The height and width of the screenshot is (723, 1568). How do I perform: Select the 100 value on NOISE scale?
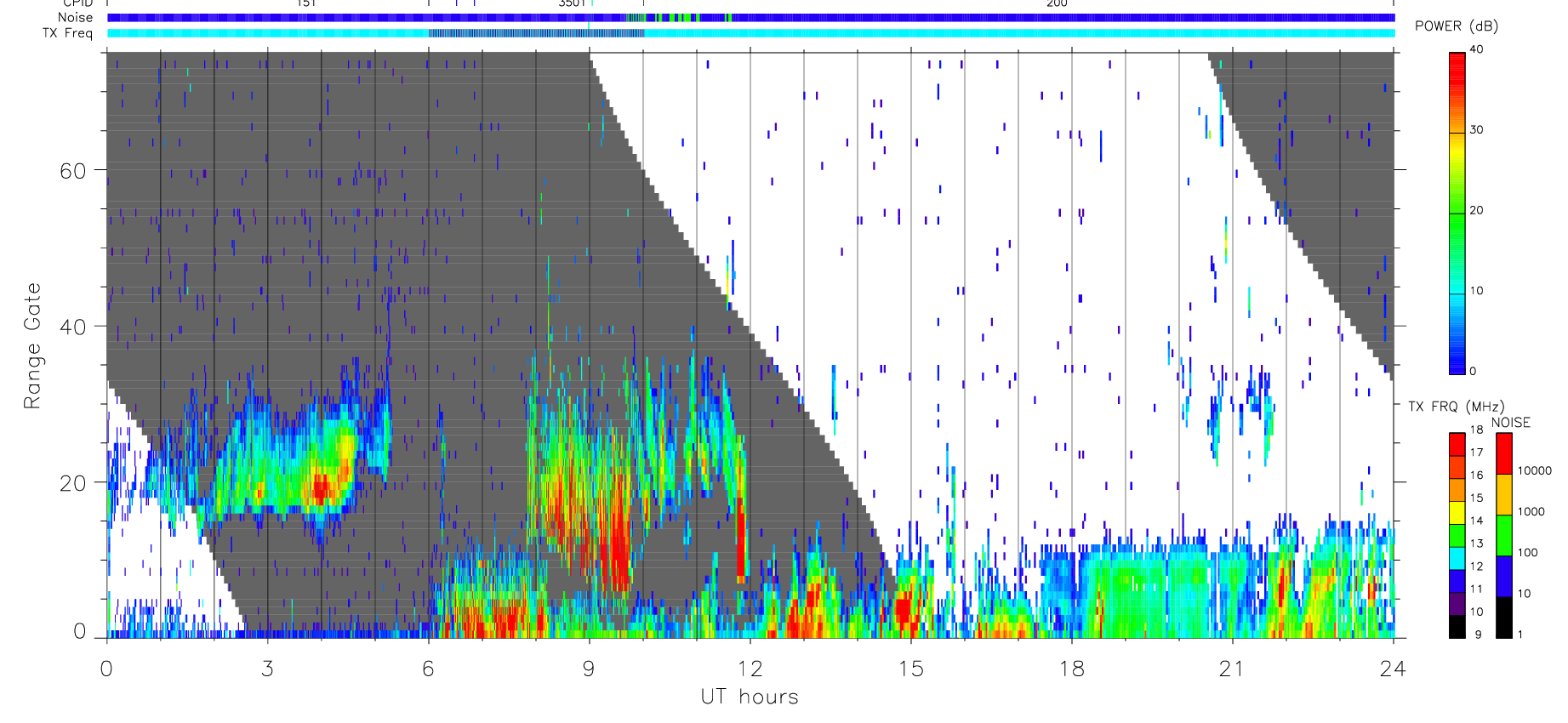[1528, 552]
